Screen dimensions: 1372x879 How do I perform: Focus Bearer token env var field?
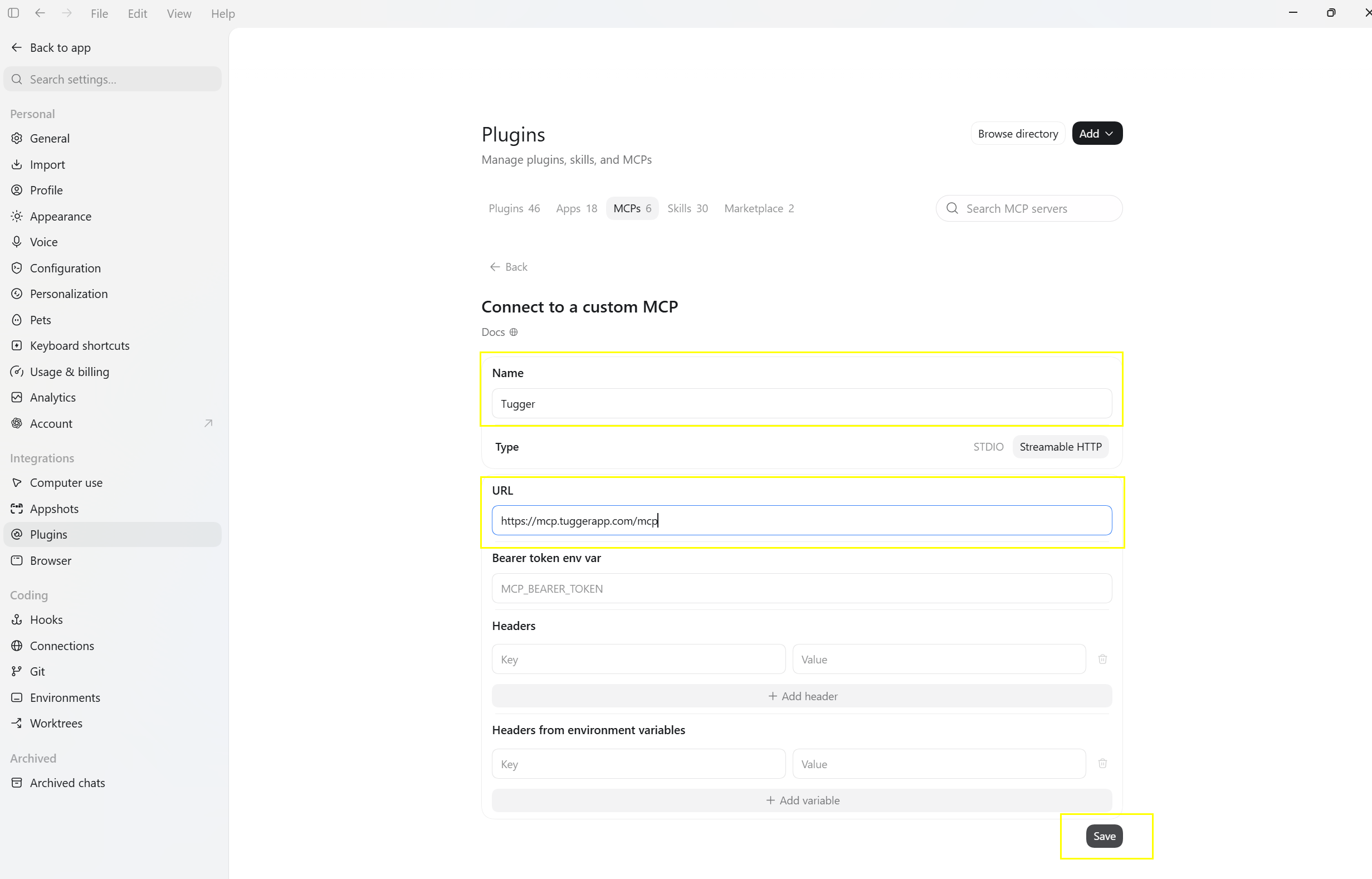coord(801,588)
